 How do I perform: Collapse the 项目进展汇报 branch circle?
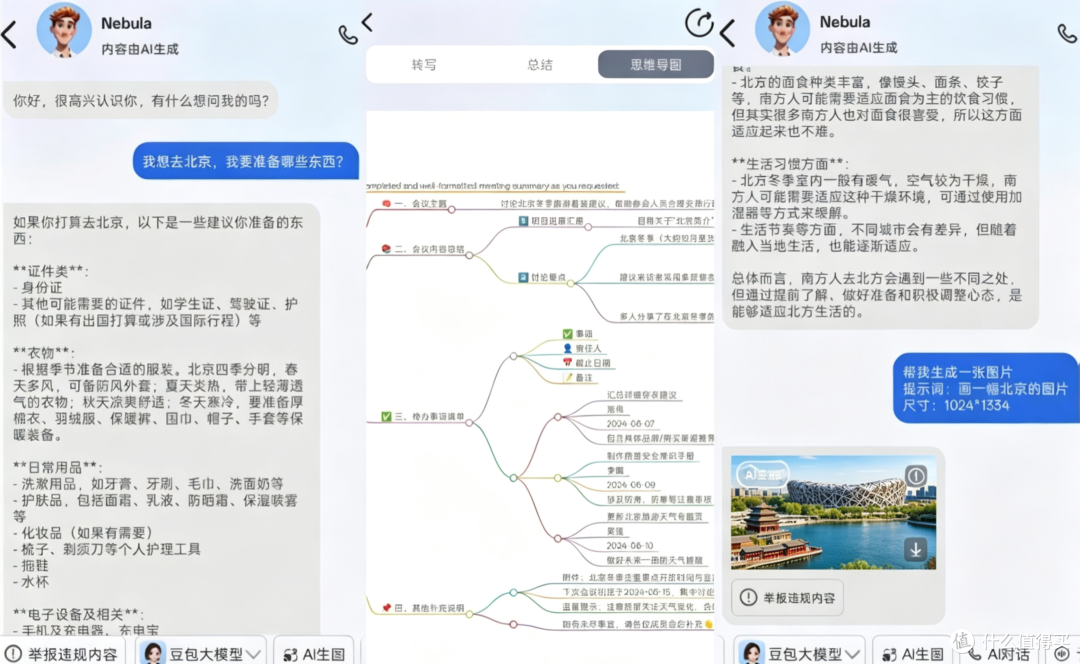coord(588,227)
